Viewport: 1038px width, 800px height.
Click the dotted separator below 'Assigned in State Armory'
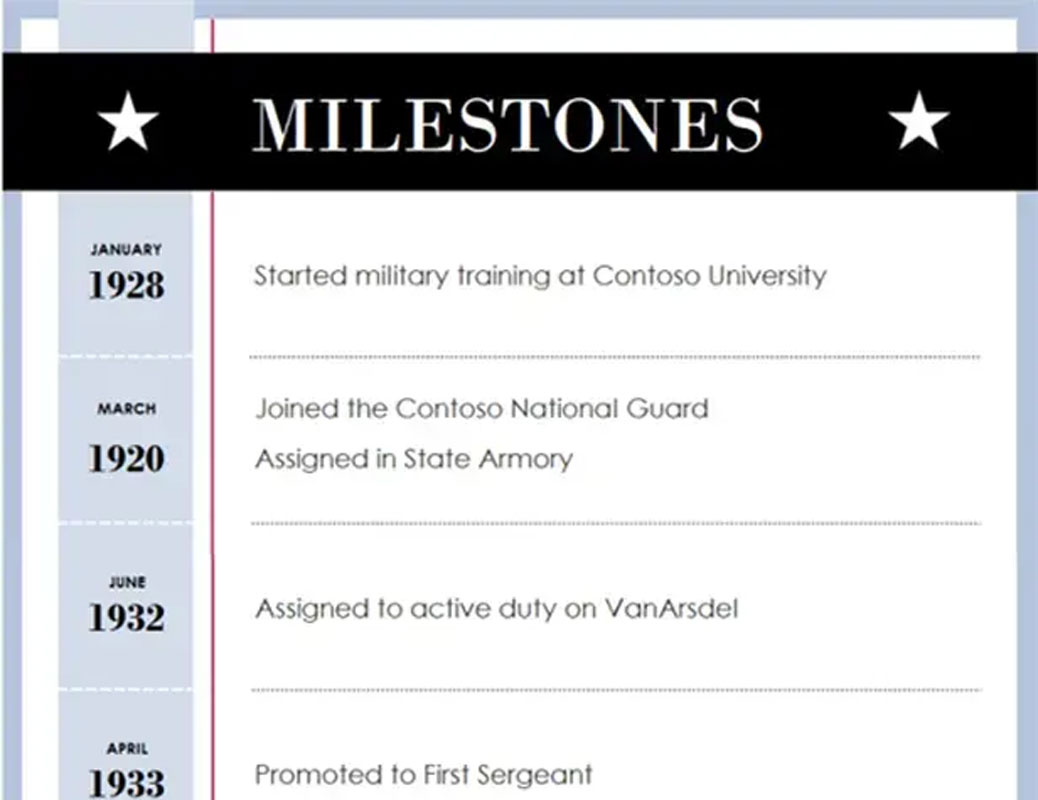coord(614,523)
